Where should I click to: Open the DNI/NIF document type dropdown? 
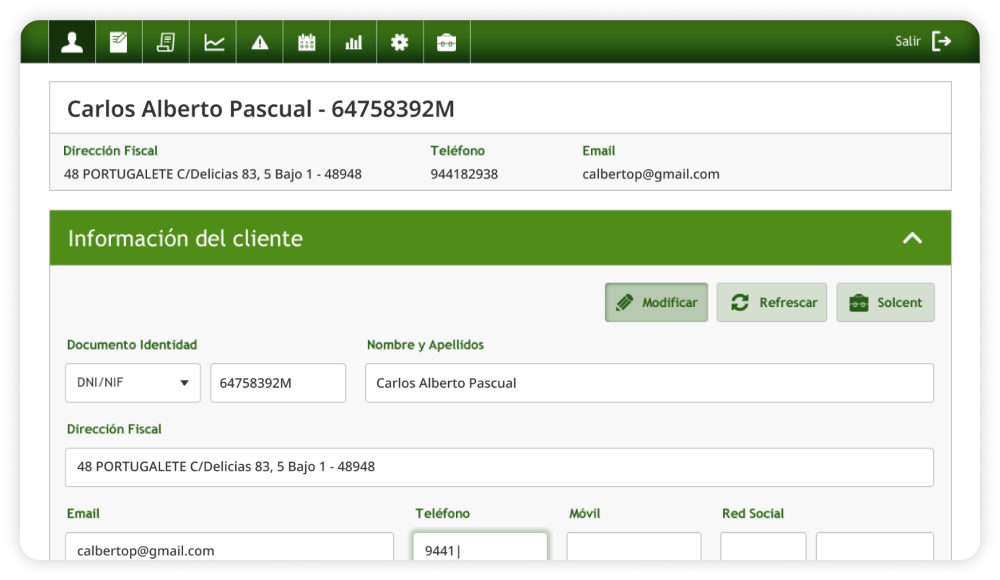tap(133, 383)
